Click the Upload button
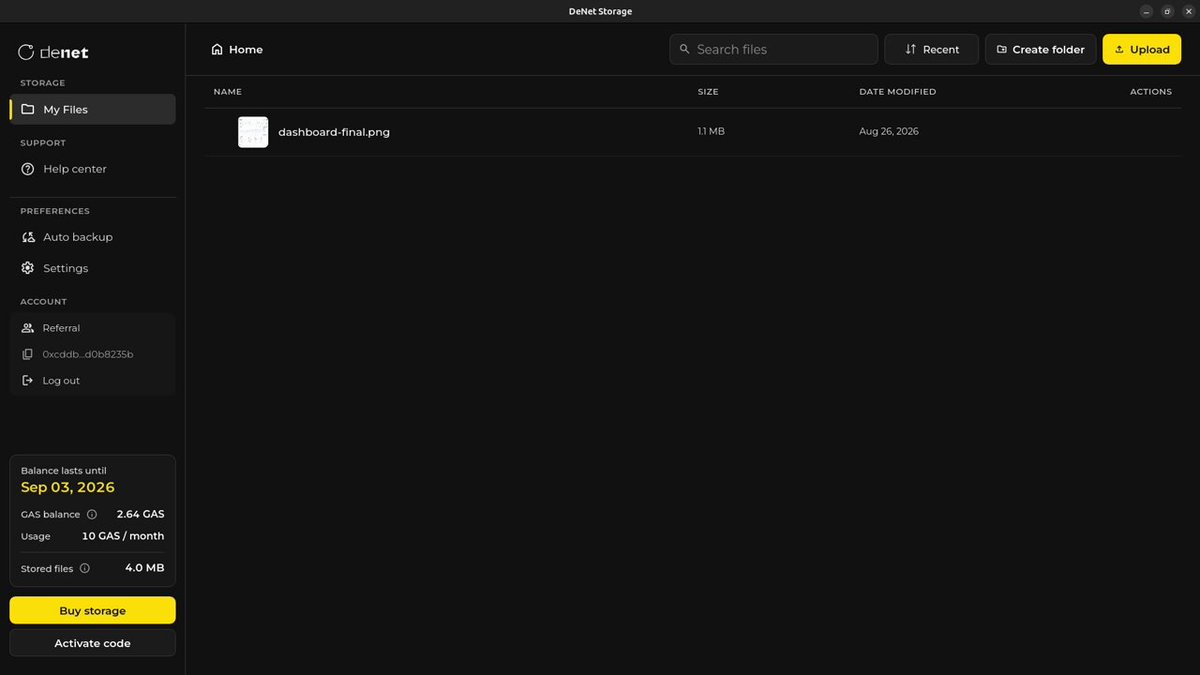This screenshot has height=675, width=1200. [x=1142, y=49]
